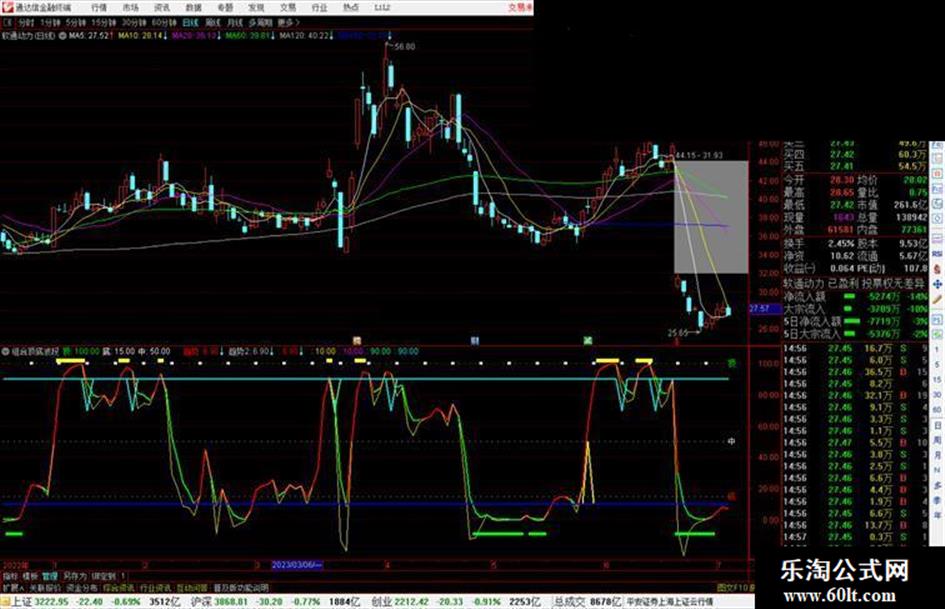
Task: Click the 多 shortcut in the right sidebar
Action: (937, 485)
